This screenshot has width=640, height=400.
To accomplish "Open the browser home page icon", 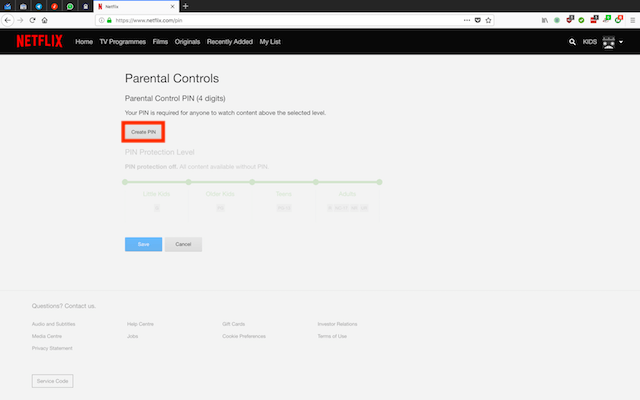I will [x=44, y=20].
